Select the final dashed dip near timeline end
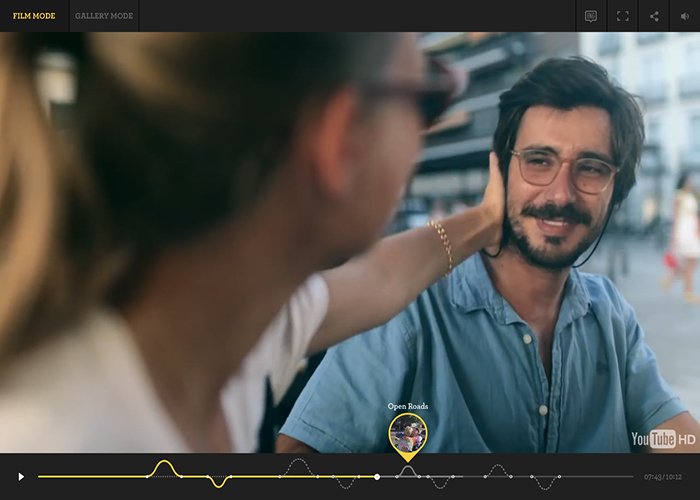 [x=546, y=483]
